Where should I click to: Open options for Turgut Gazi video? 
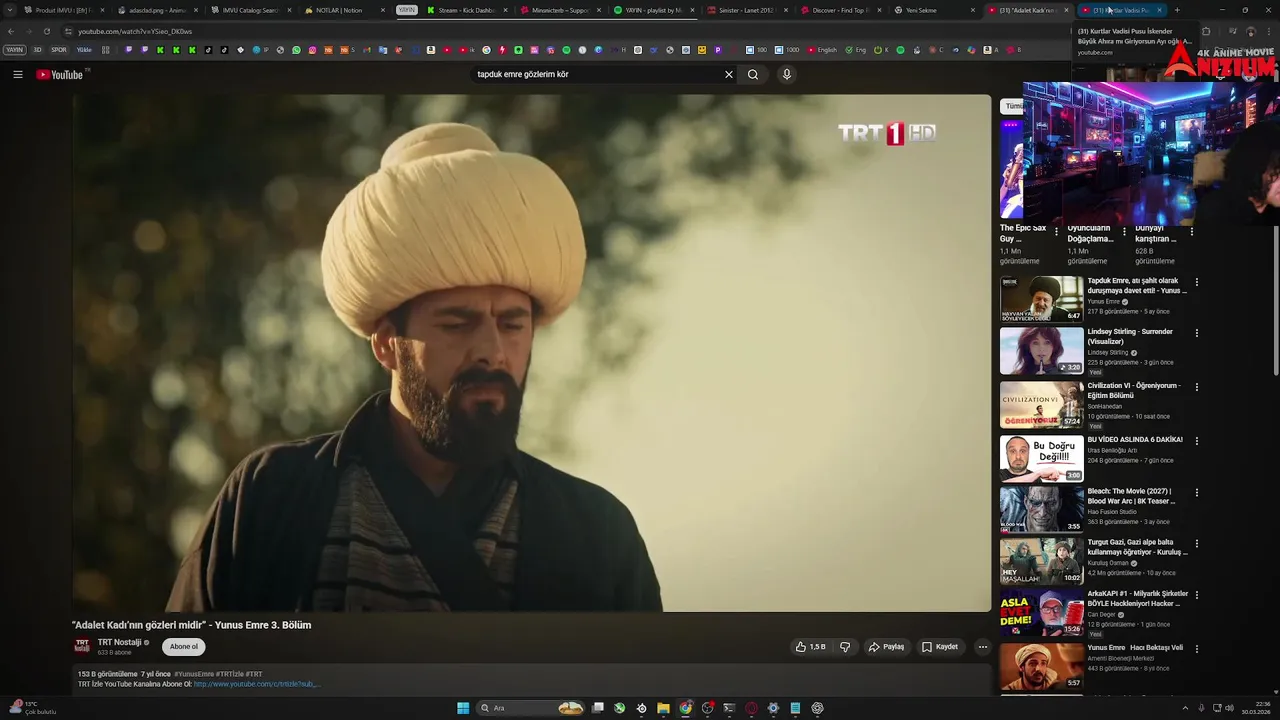pyautogui.click(x=1196, y=544)
